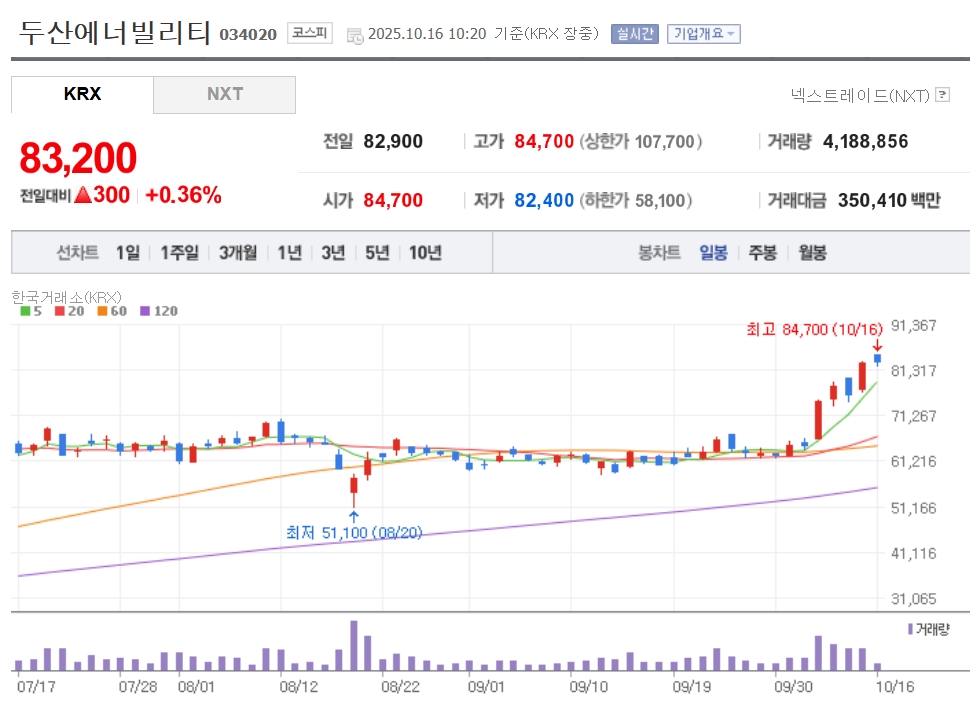Click the 91,367 price axis label
This screenshot has height=720, width=970.
pyautogui.click(x=913, y=325)
